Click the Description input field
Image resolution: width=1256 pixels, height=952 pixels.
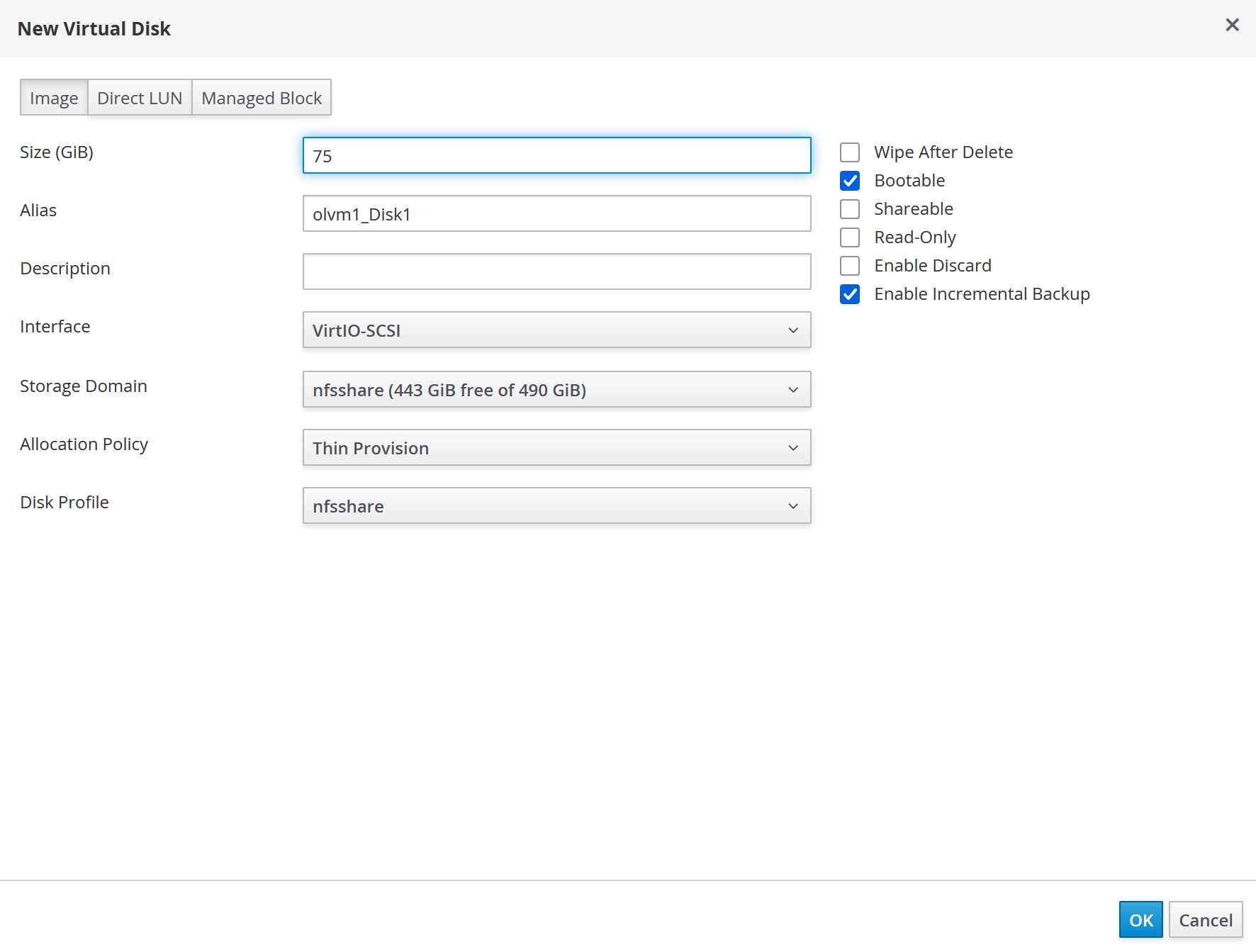556,271
